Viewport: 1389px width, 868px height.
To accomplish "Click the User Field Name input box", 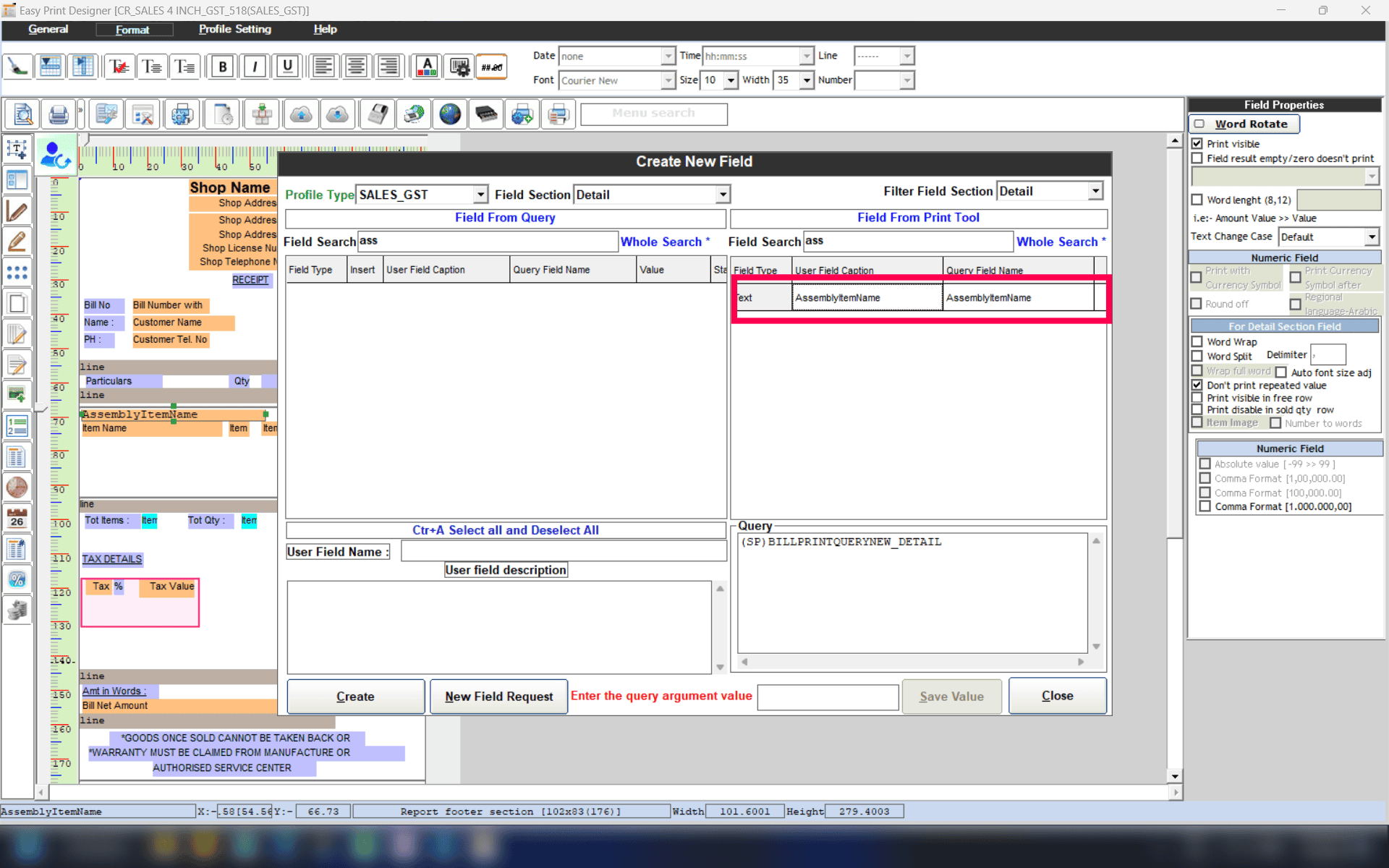I will tap(563, 552).
